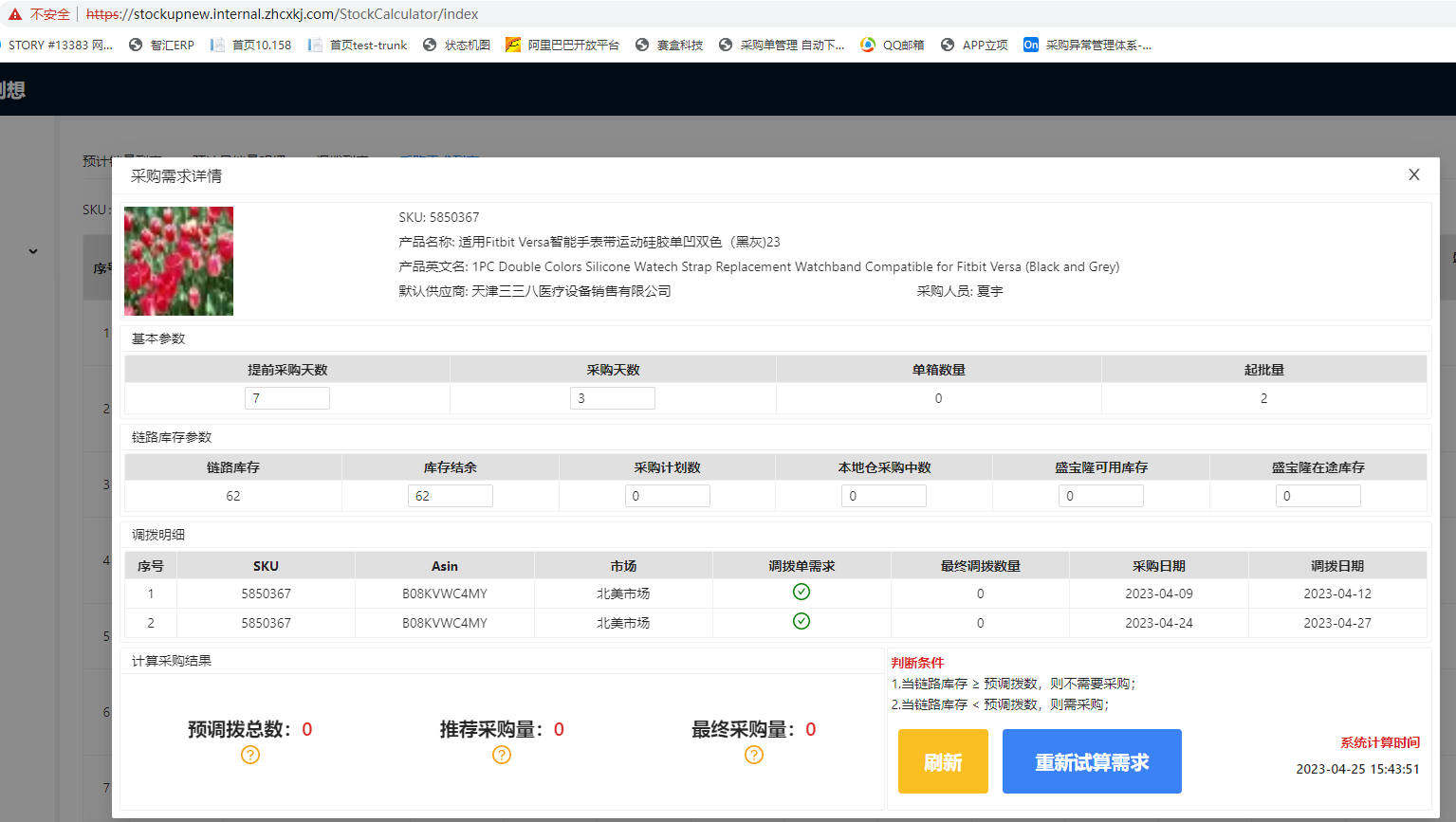This screenshot has width=1456, height=822.
Task: Expand the left sidebar chevron
Action: pyautogui.click(x=33, y=251)
